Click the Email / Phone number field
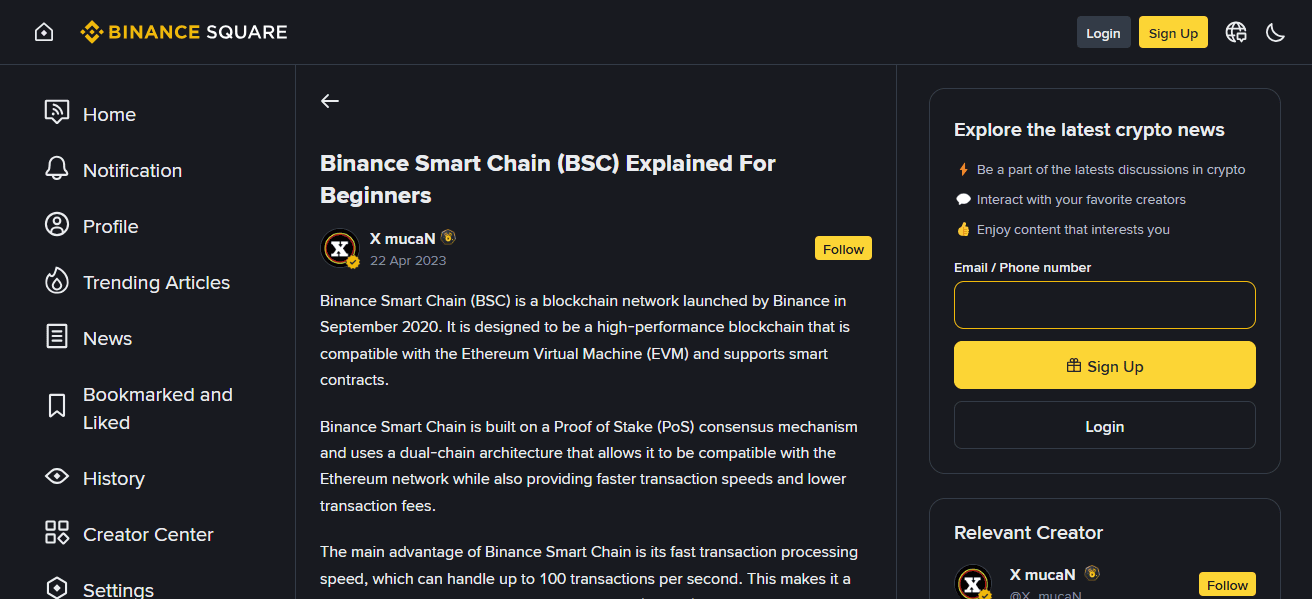The image size is (1312, 599). coord(1104,305)
